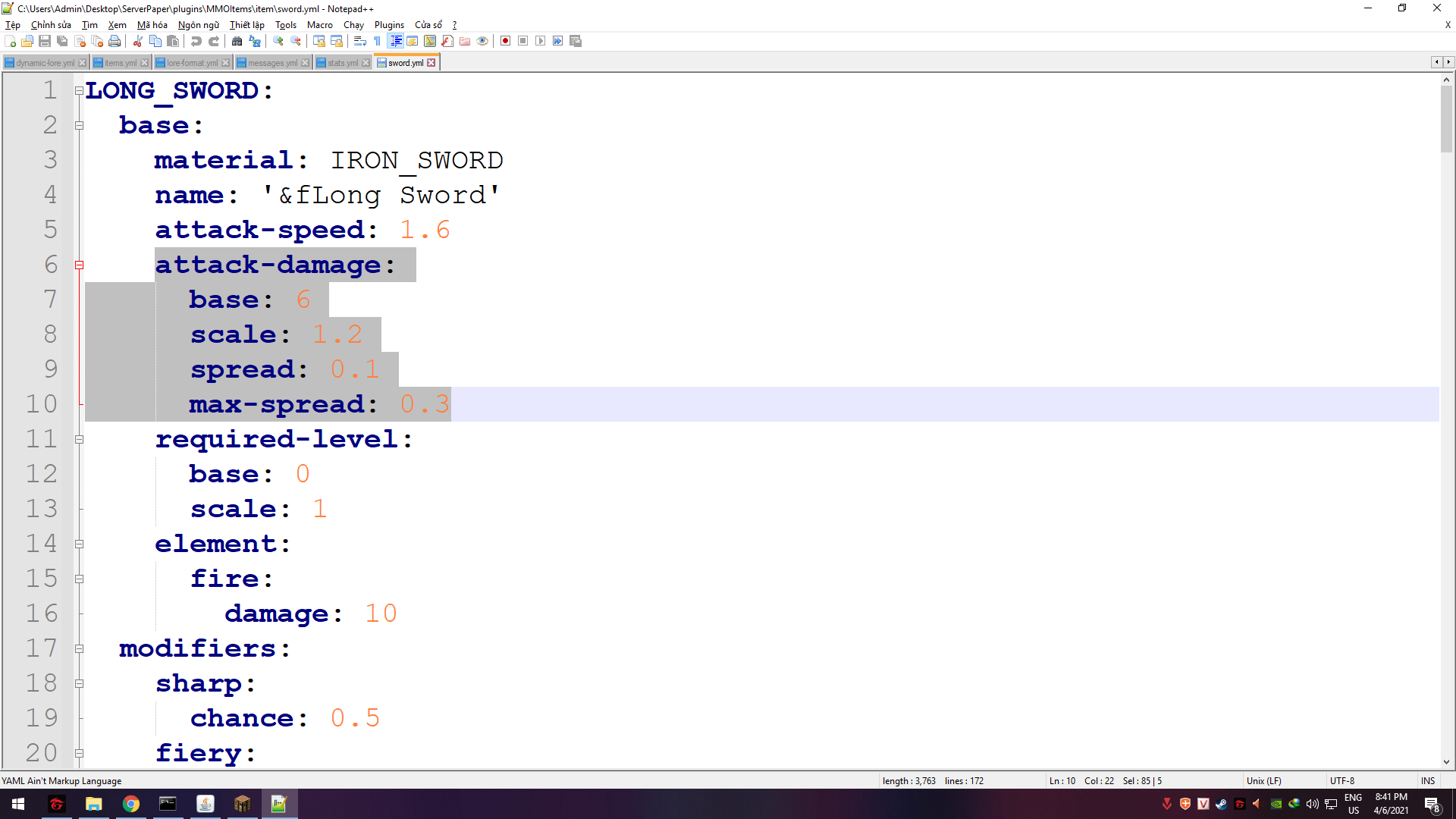The width and height of the screenshot is (1456, 819).
Task: Open Chrome from the Windows taskbar
Action: coord(131,804)
